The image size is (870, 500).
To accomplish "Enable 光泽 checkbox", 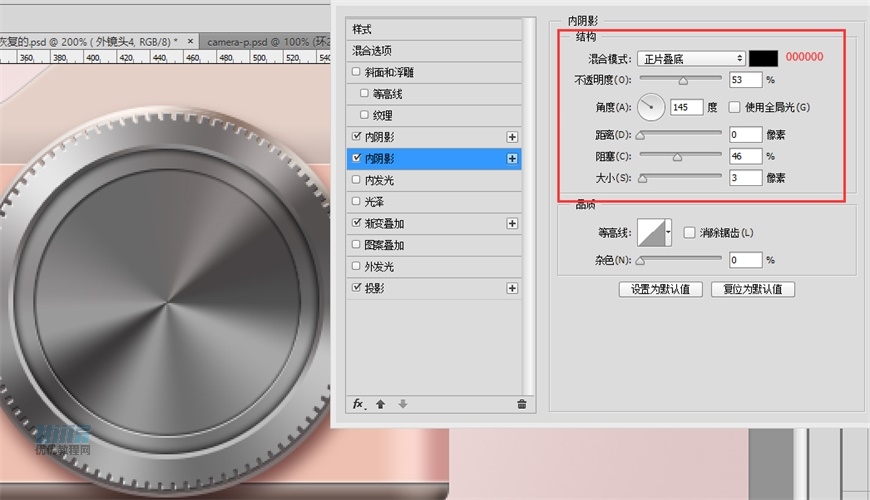I will click(356, 201).
